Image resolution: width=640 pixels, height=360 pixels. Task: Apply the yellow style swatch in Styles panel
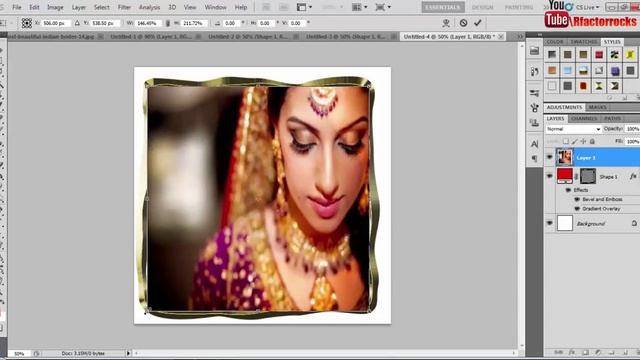tap(630, 54)
